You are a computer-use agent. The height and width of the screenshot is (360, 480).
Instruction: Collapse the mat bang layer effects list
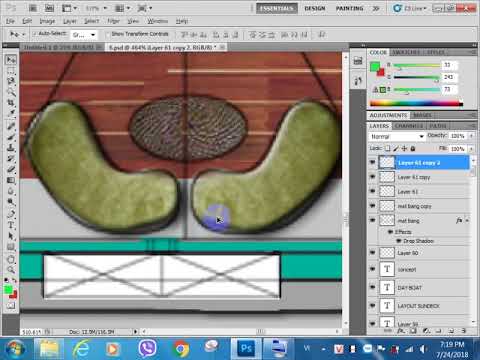coord(467,220)
